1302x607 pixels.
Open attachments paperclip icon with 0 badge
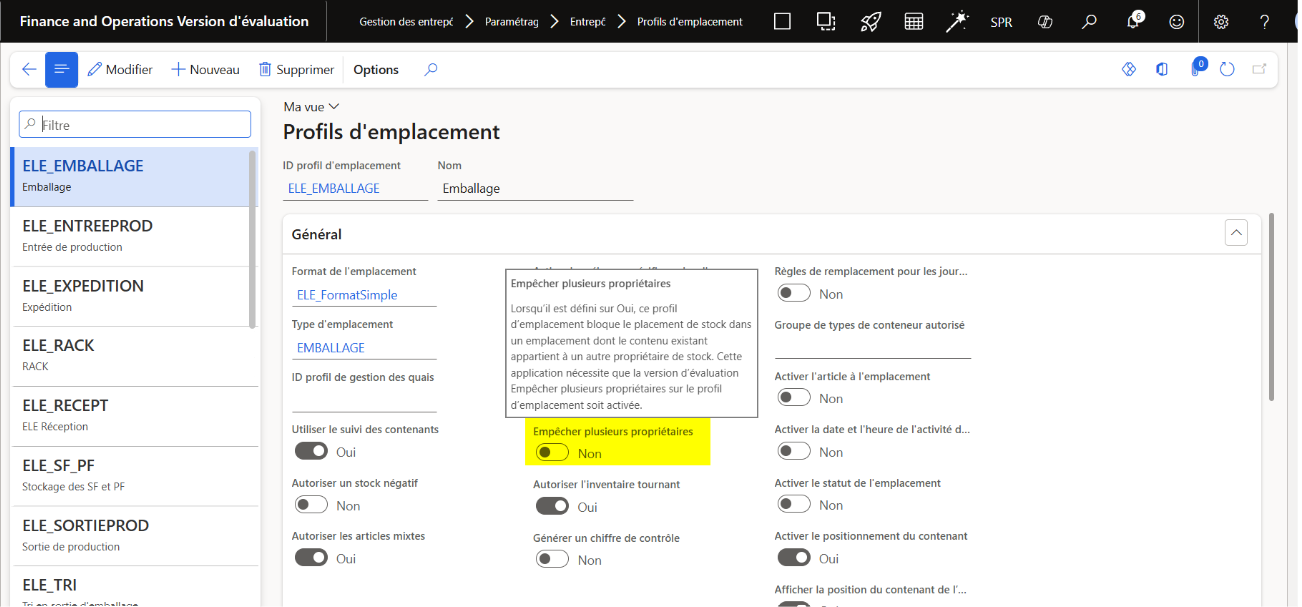click(1196, 69)
